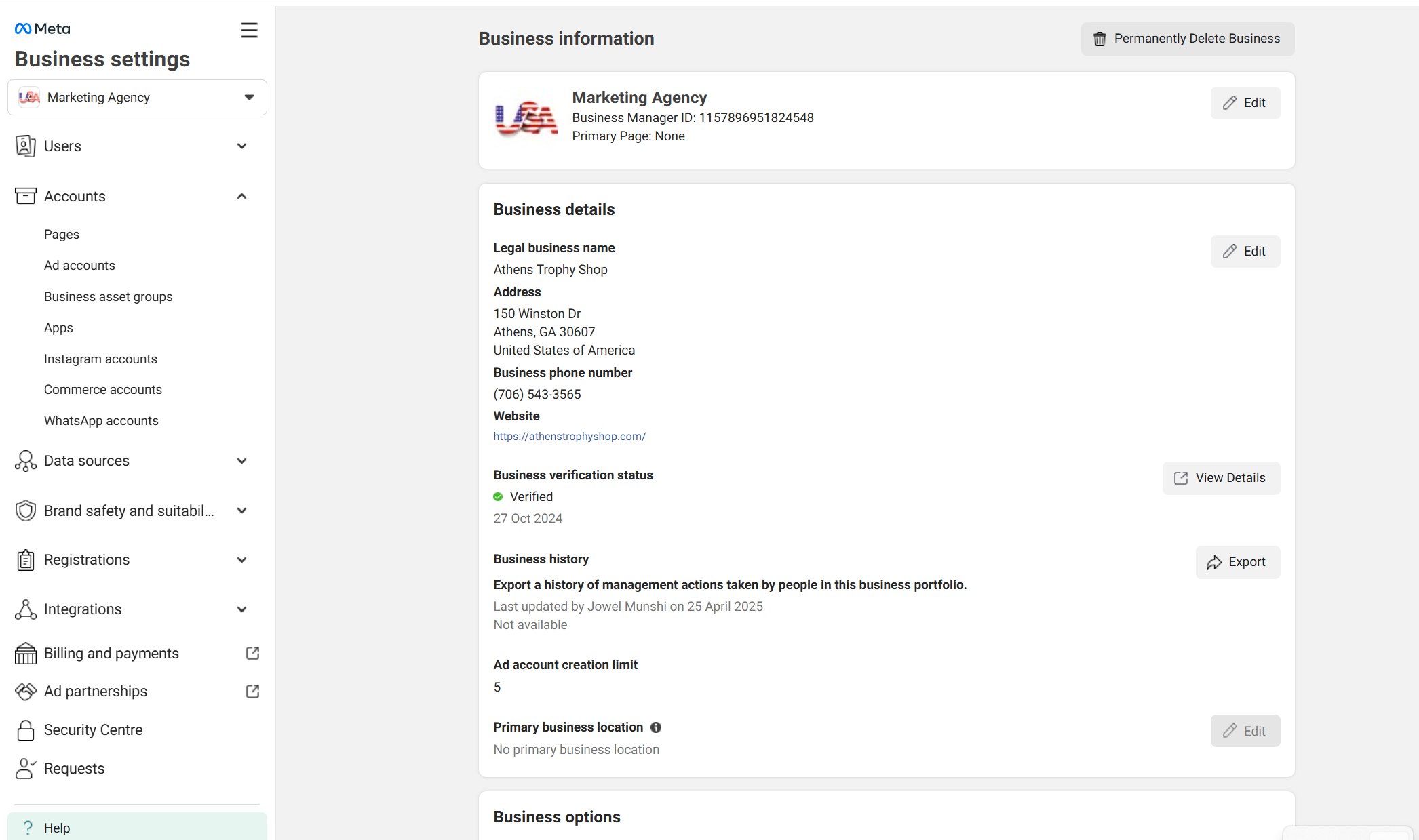This screenshot has width=1419, height=840.
Task: Click the Ad partnerships handshake icon
Action: coord(26,692)
